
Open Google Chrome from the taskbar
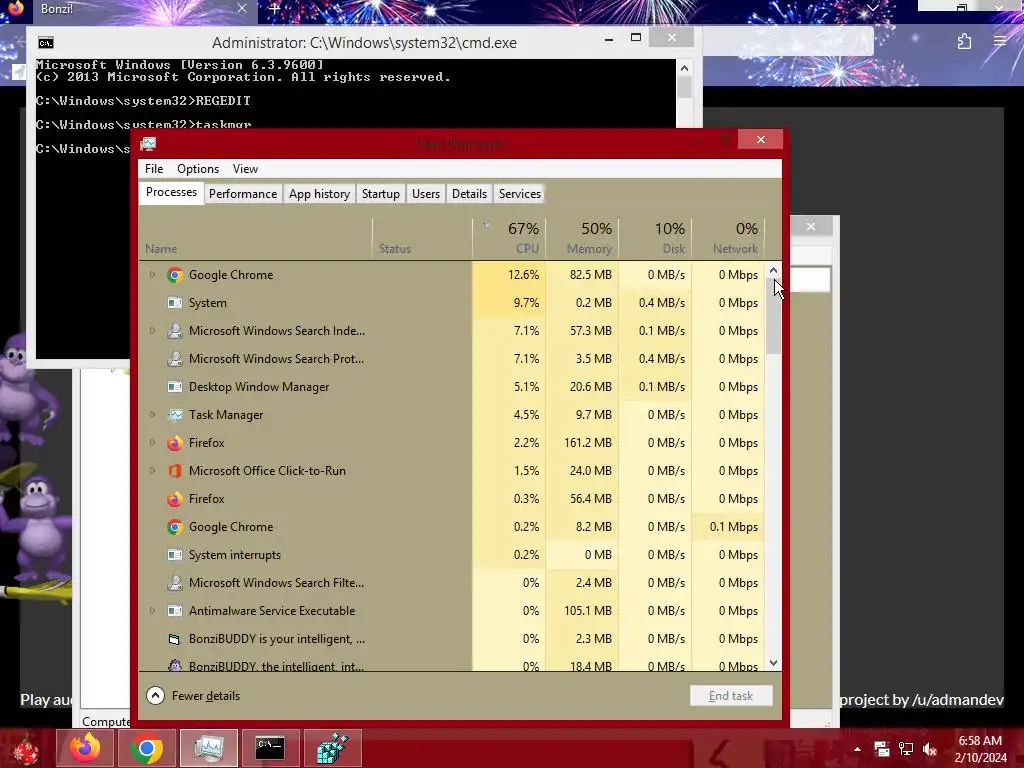click(x=147, y=748)
